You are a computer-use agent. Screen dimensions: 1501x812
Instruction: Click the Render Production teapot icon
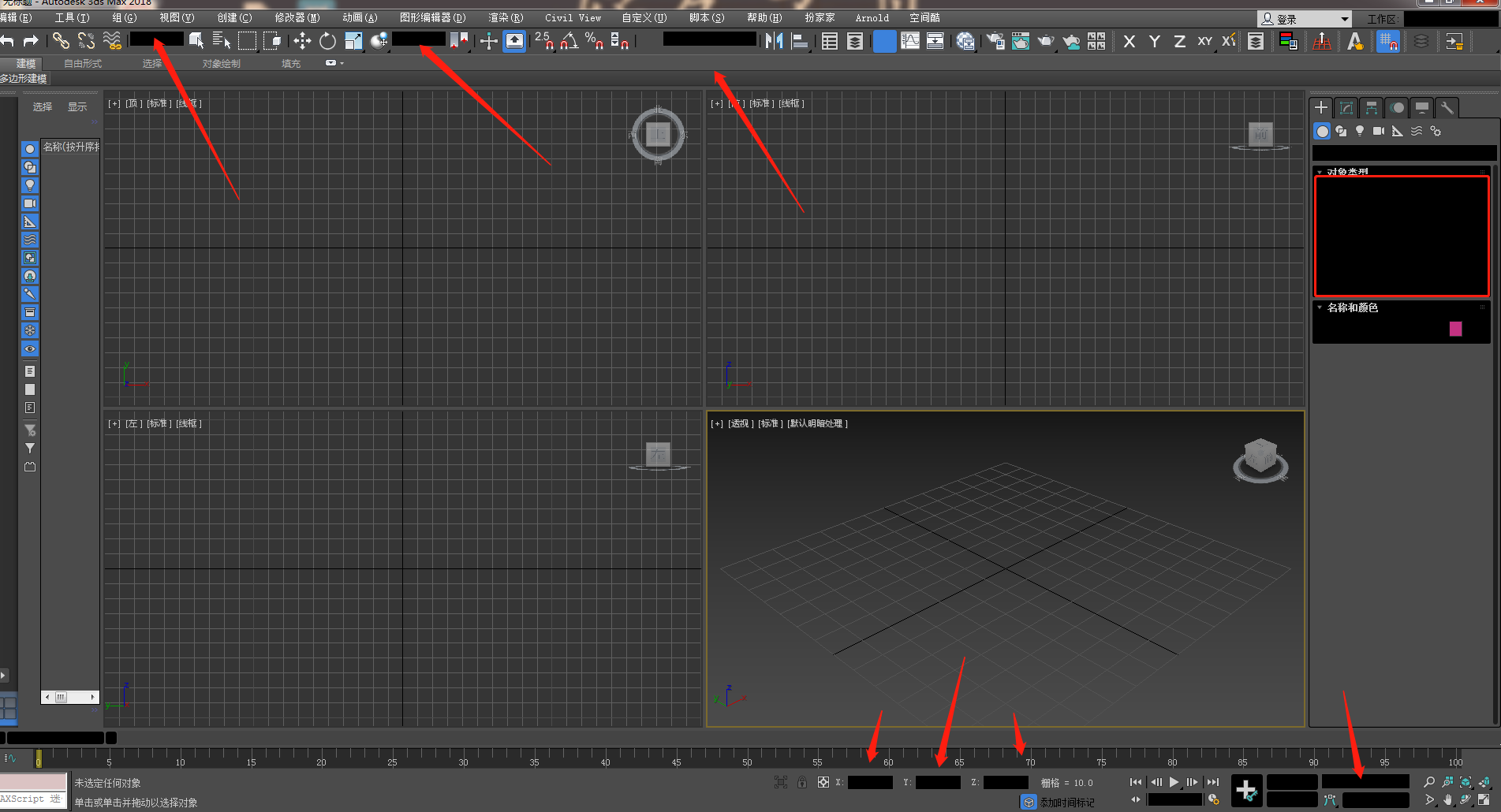tap(1046, 41)
